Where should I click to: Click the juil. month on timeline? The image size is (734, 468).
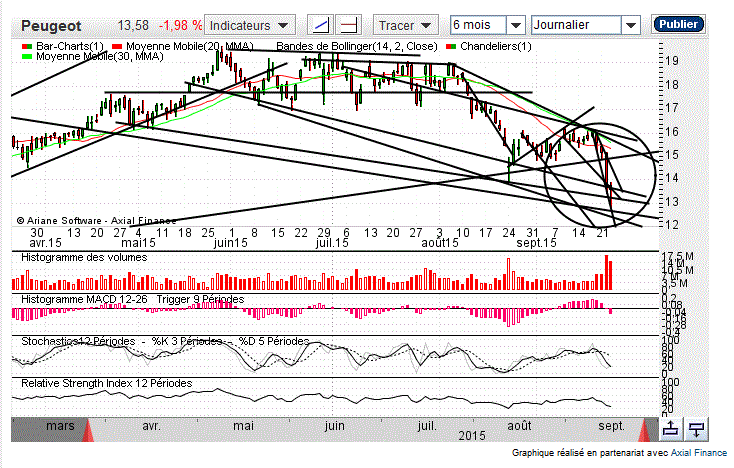coord(427,426)
